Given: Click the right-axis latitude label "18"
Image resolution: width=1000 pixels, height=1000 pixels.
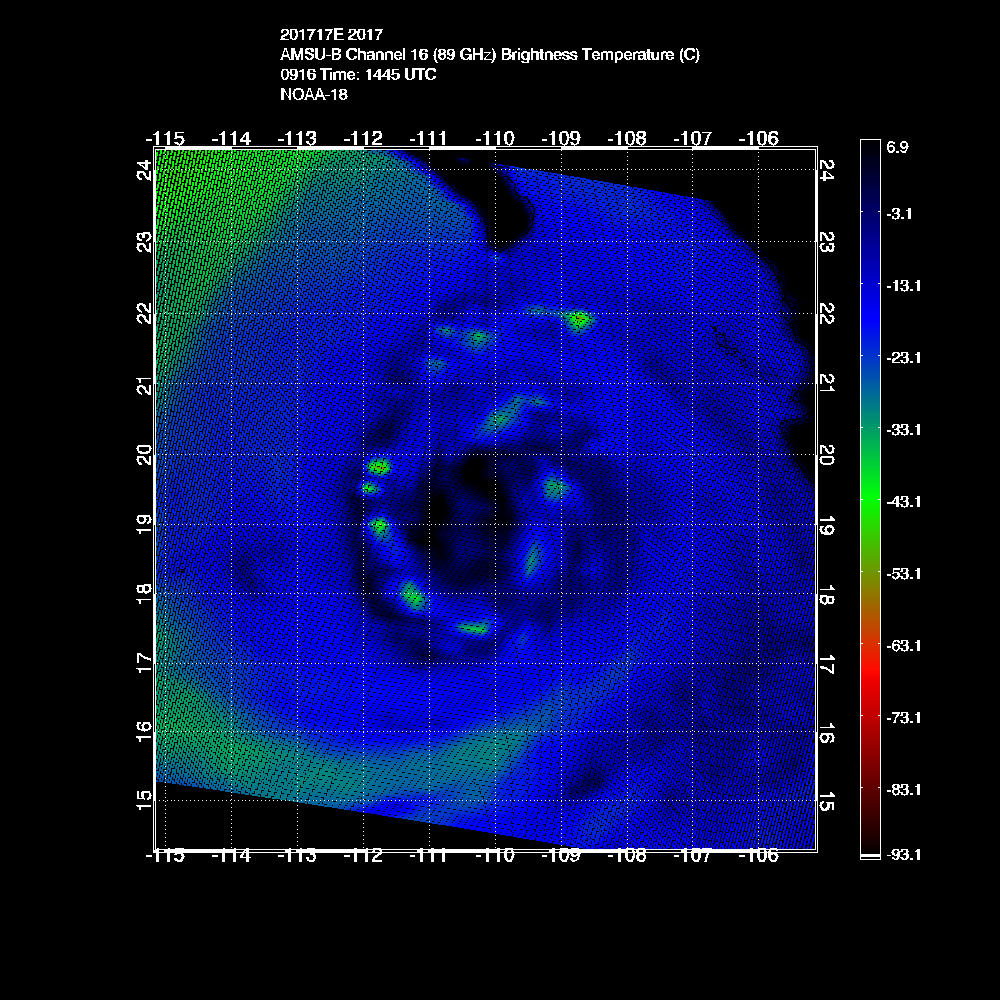Looking at the screenshot, I should pos(827,594).
